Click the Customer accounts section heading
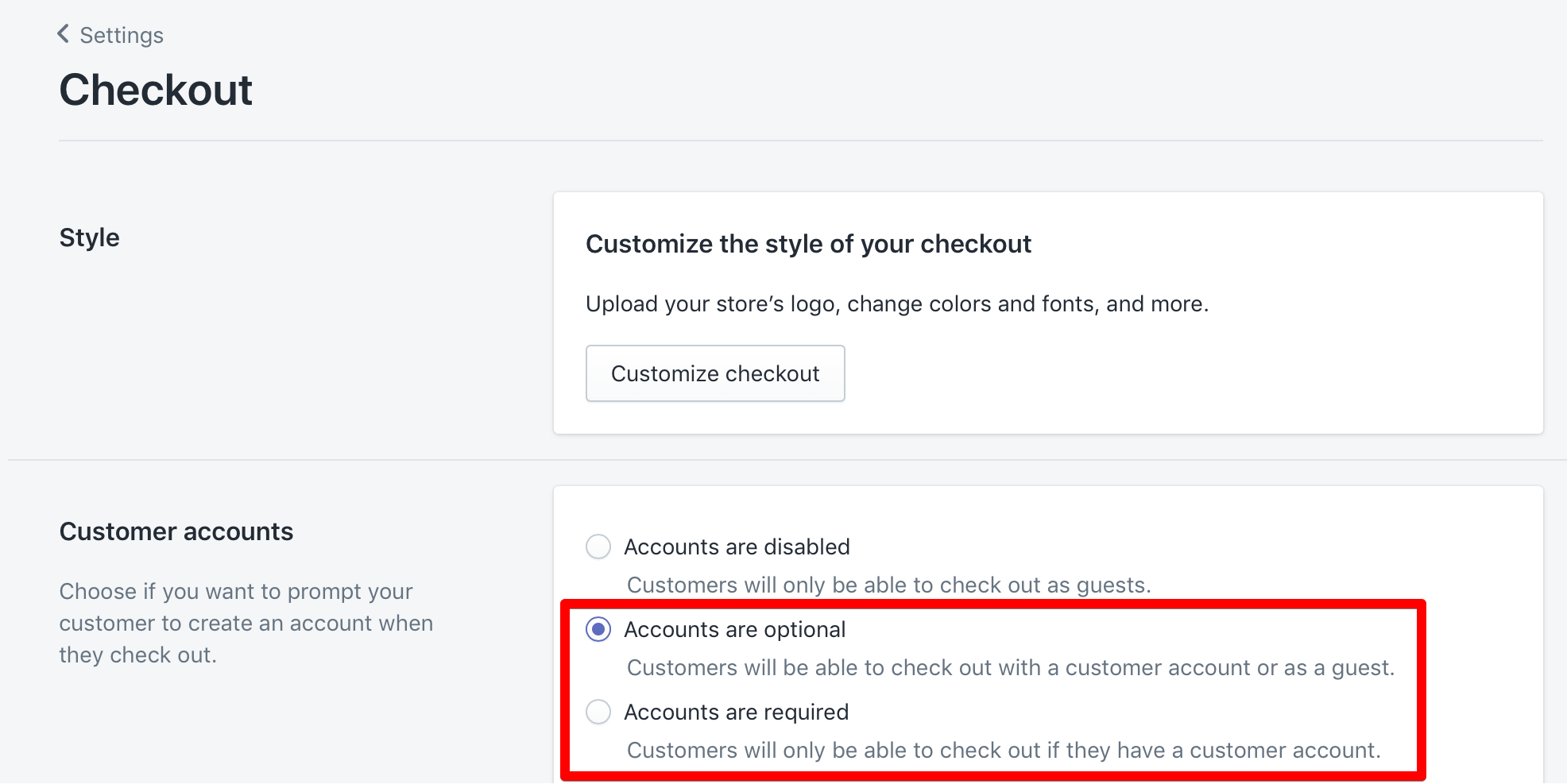This screenshot has width=1567, height=784. [x=176, y=531]
